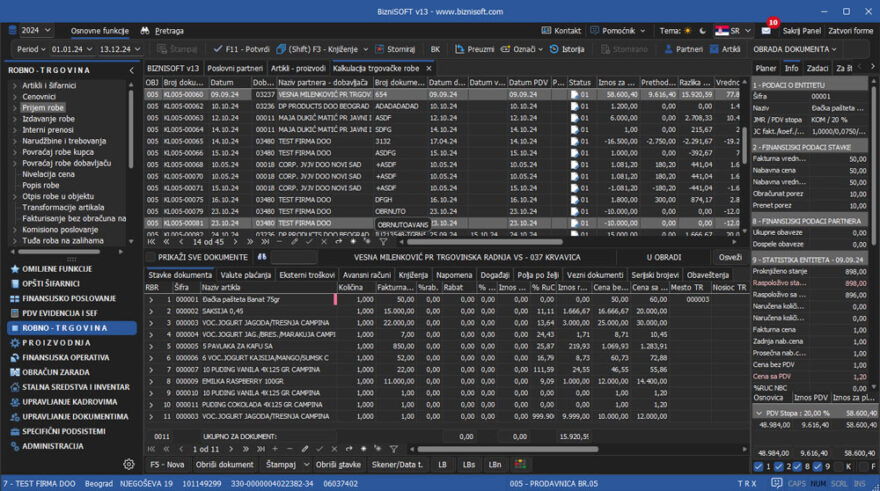Screen dimensions: 880x491
Task: Click the Istorija history icon
Action: click(554, 49)
